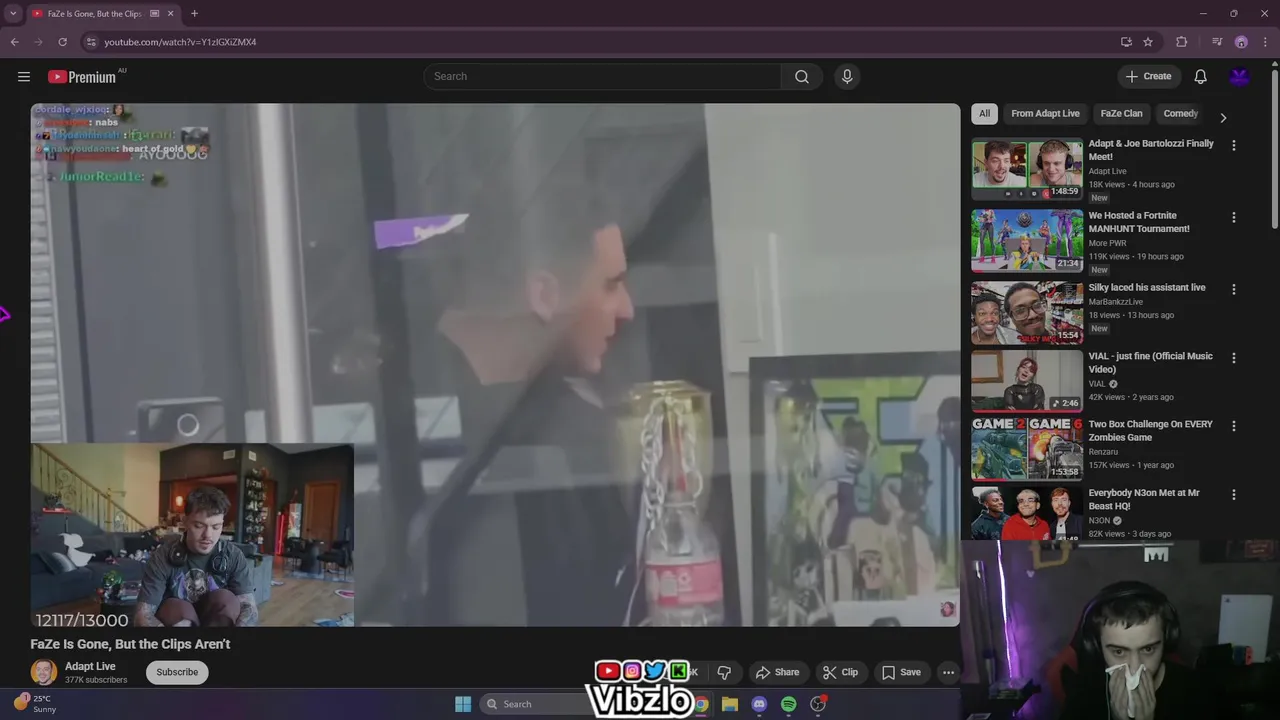The height and width of the screenshot is (720, 1280).
Task: Click the Subscribe button
Action: [177, 672]
